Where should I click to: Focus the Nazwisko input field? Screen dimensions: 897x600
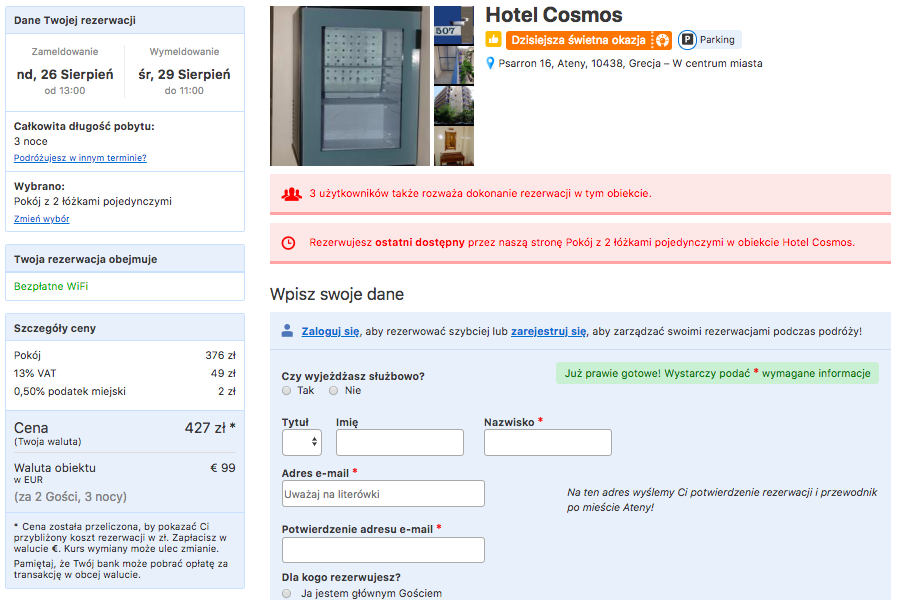point(547,443)
